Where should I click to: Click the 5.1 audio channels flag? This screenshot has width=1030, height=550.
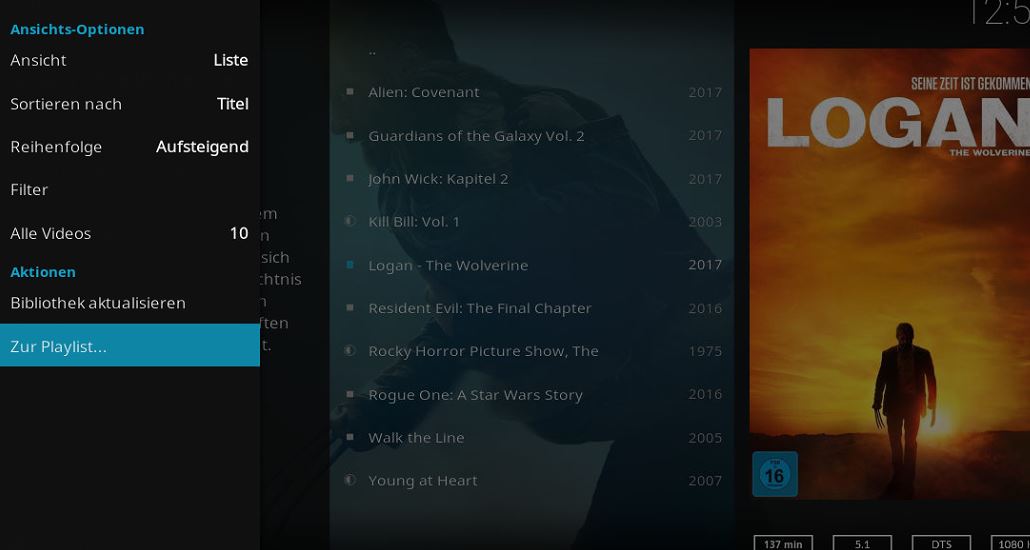[x=862, y=544]
